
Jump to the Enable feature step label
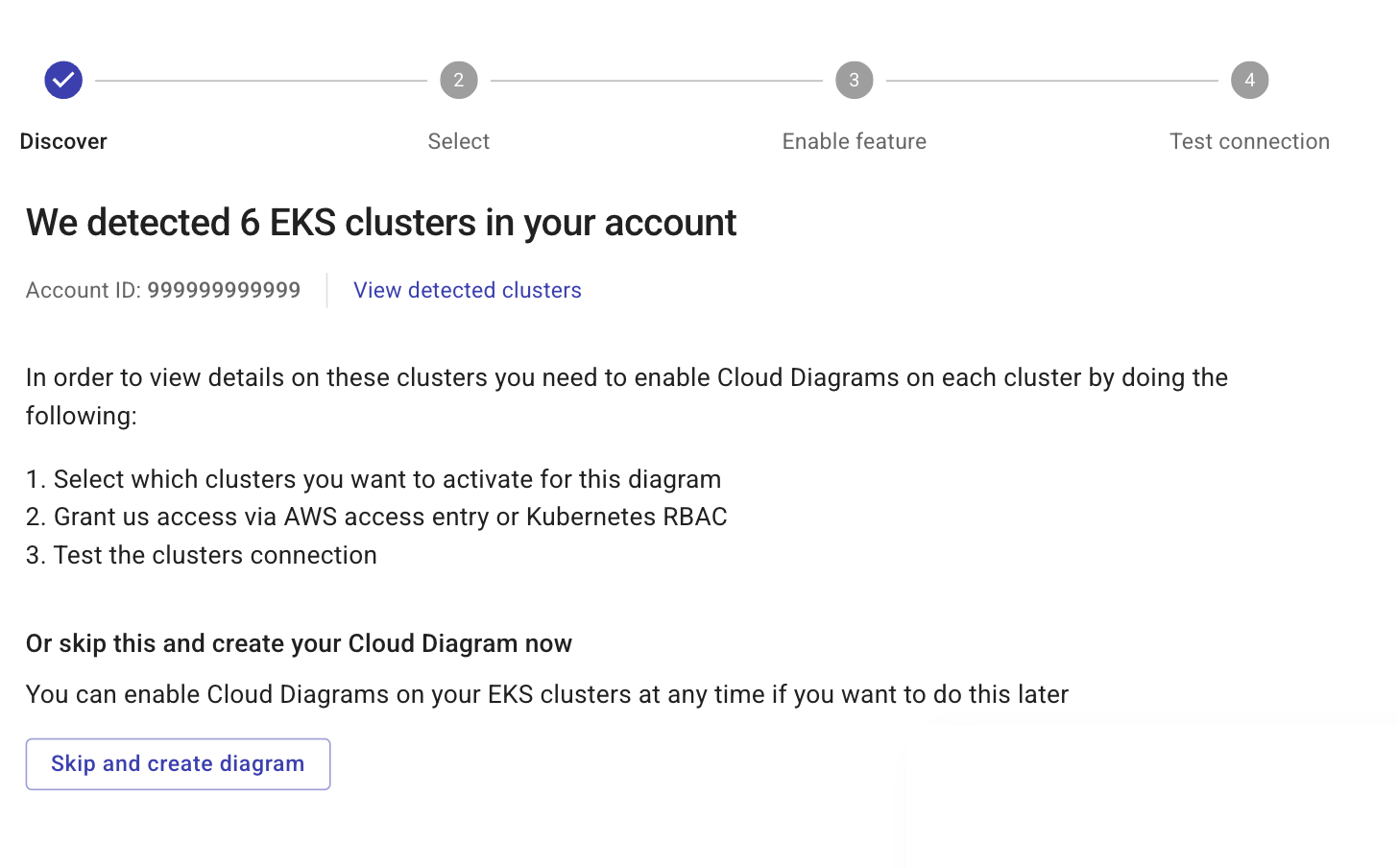(x=855, y=141)
